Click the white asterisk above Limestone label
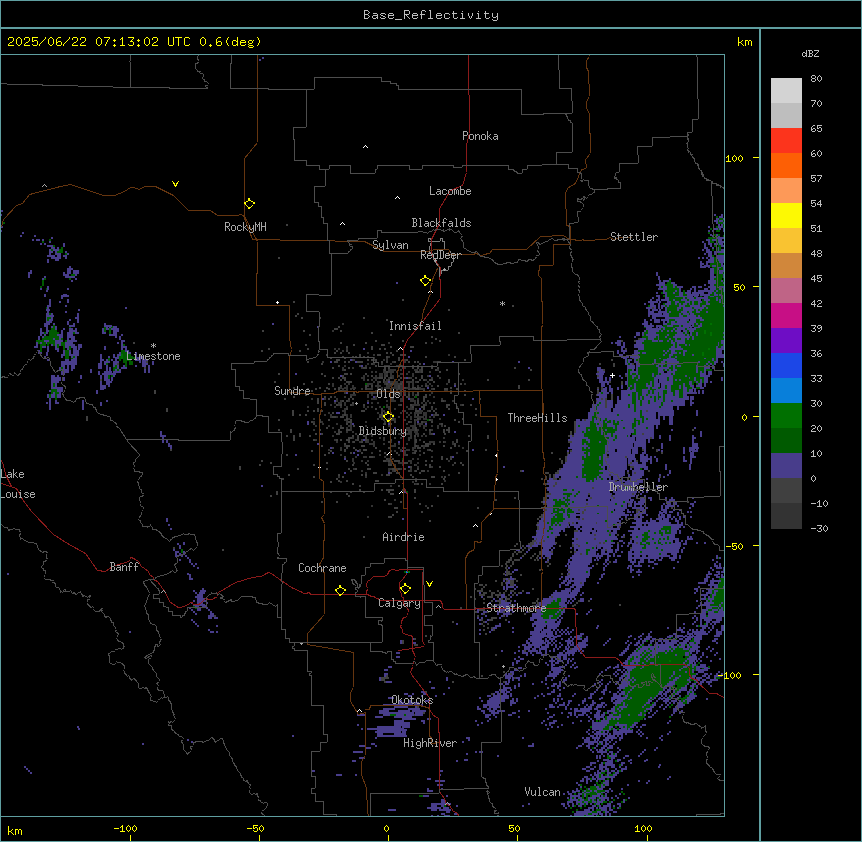The image size is (862, 842). 153,346
